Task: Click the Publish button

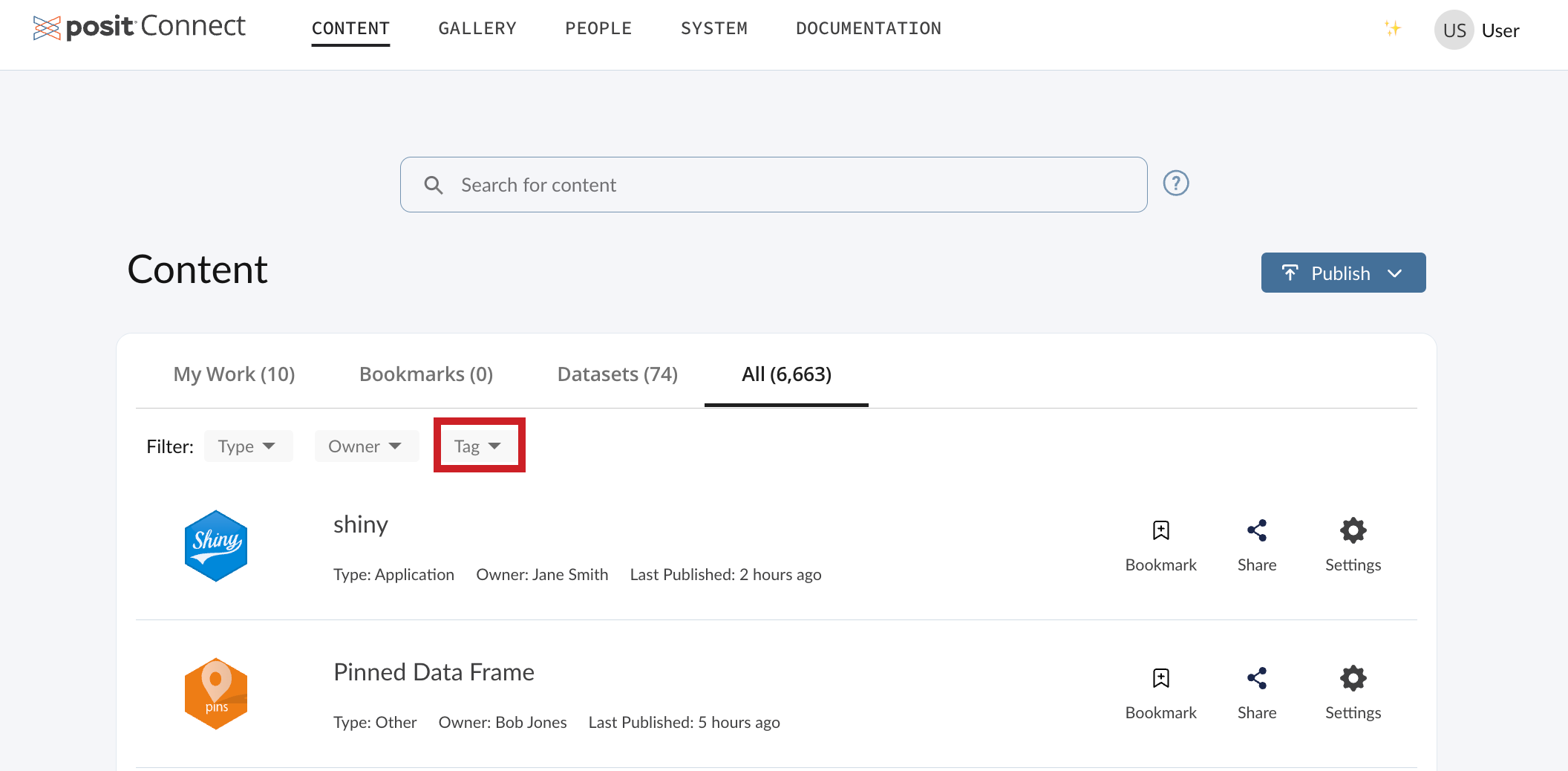Action: [1329, 273]
